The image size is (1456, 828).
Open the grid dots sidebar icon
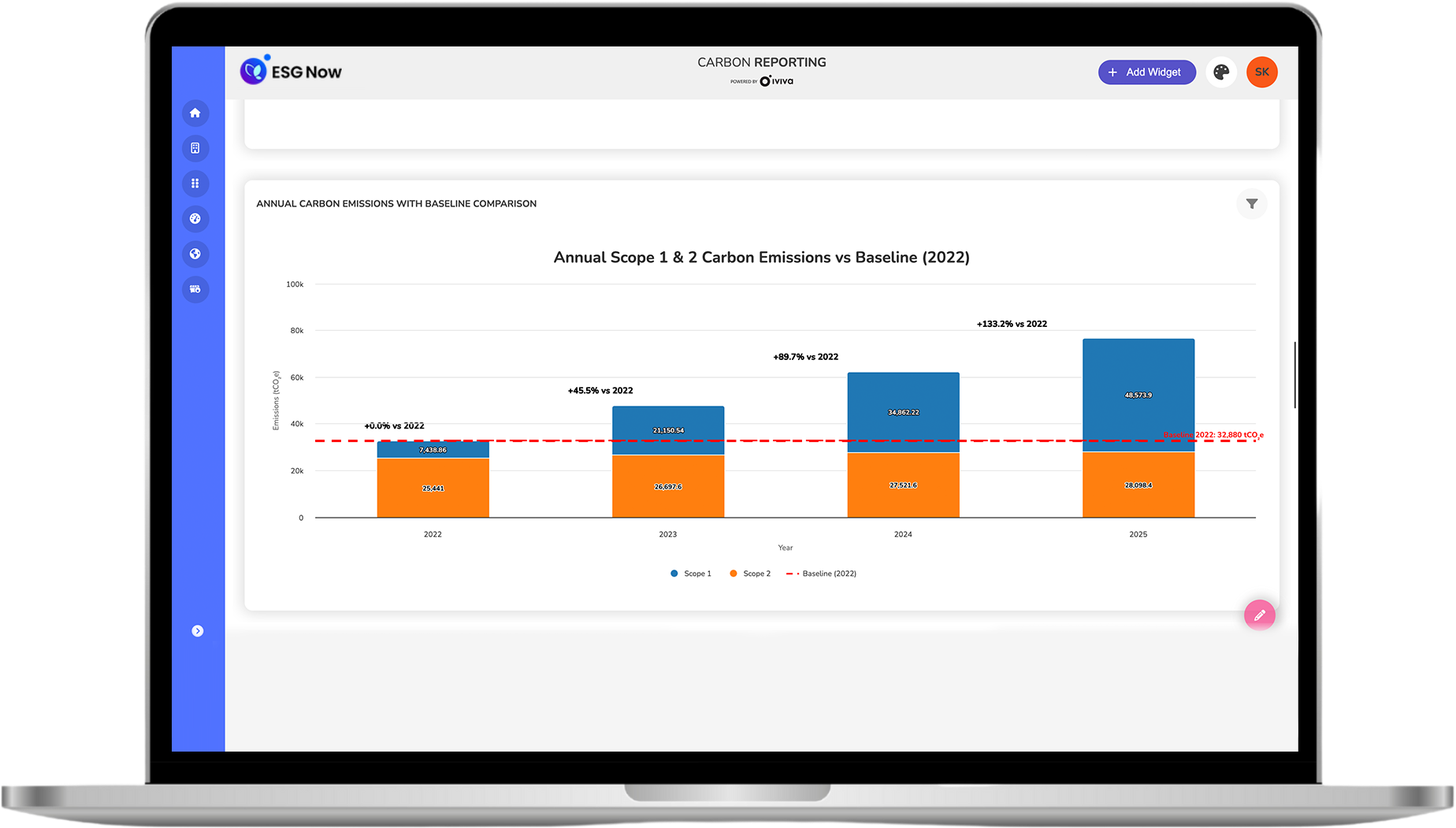coord(195,184)
